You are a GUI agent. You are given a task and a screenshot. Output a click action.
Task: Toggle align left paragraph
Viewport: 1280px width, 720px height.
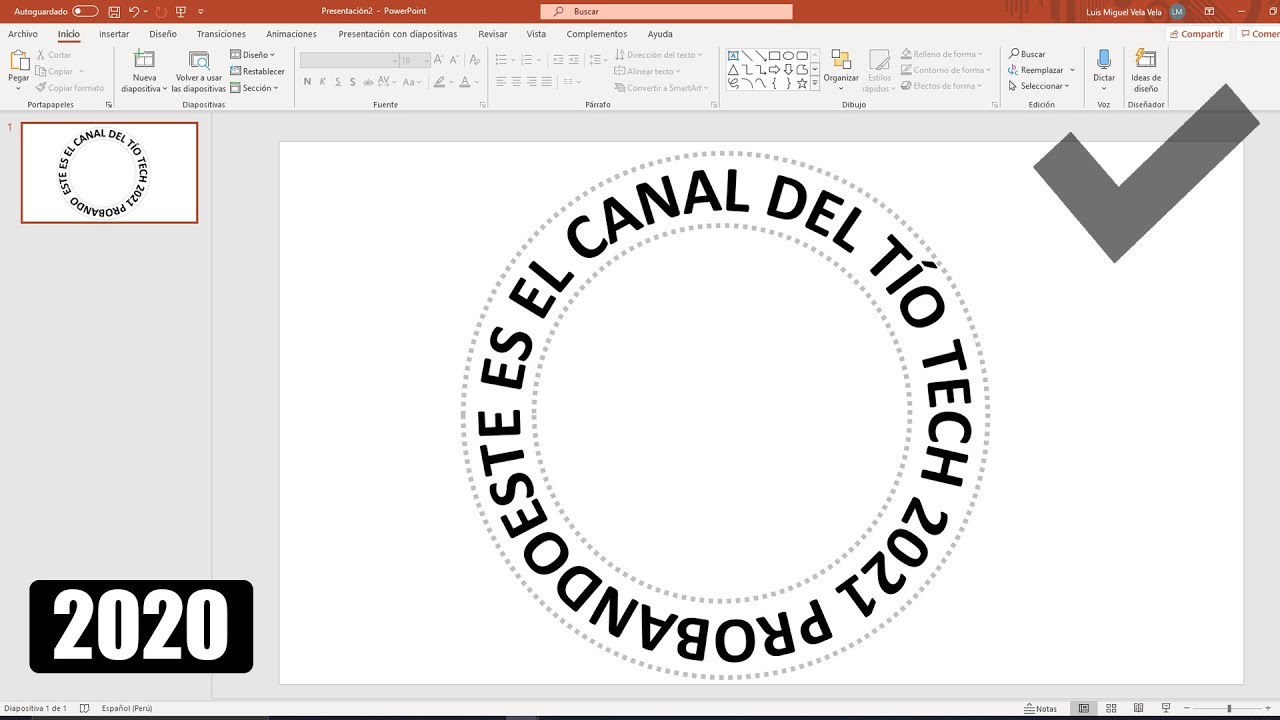pos(501,82)
